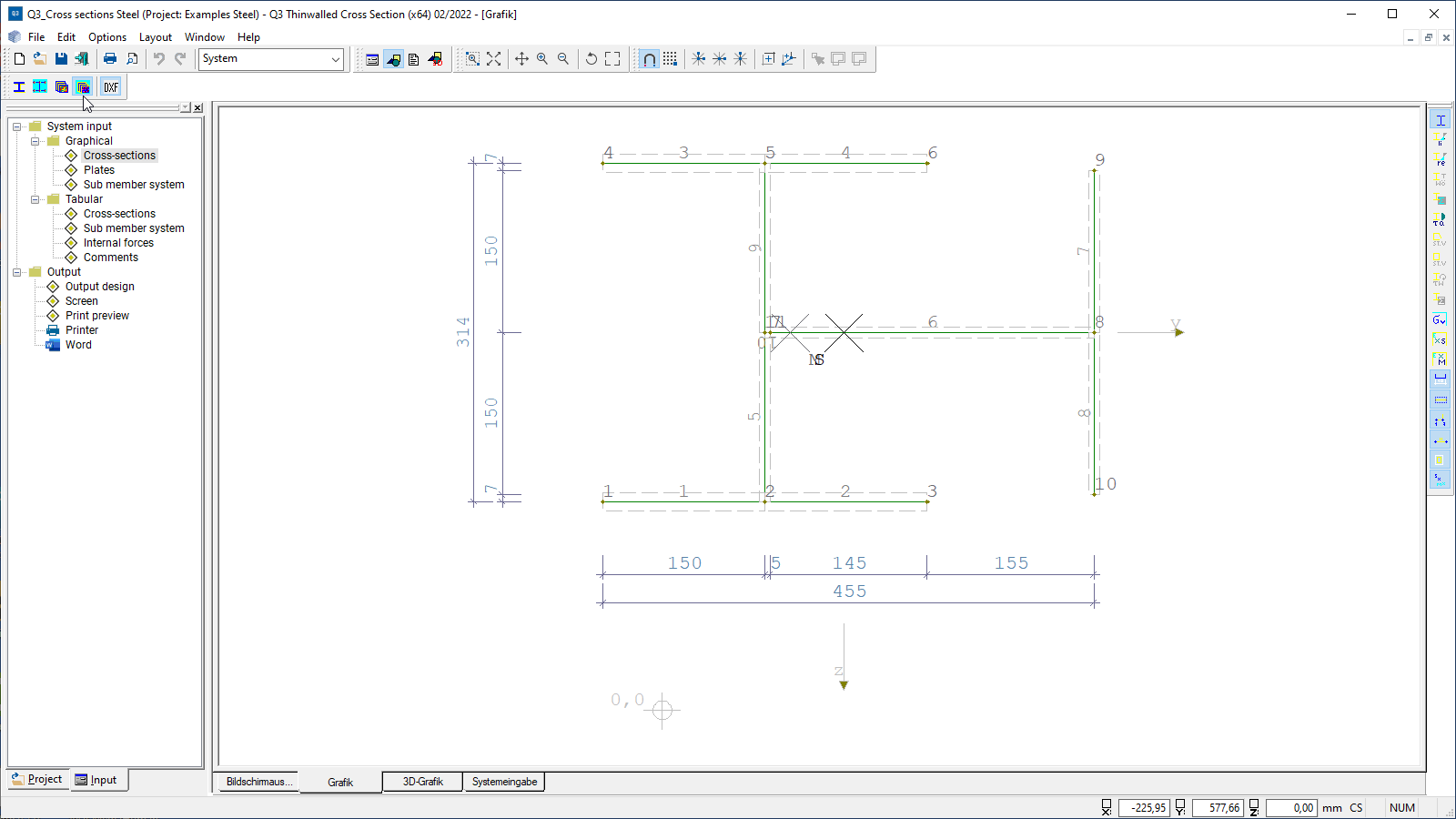Screen dimensions: 1456x819
Task: Collapse the Graphical tree node
Action: click(35, 141)
